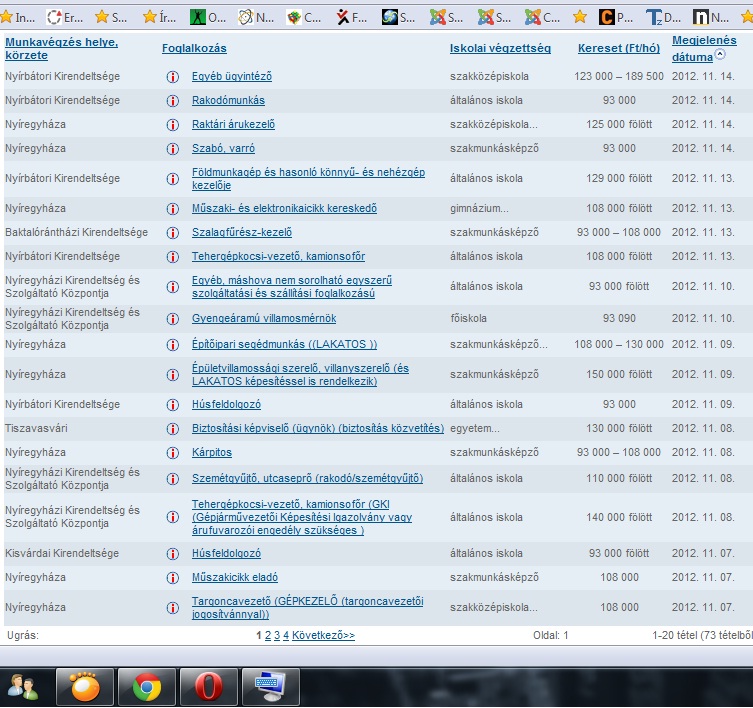Open the Egyéb ügyintéző job listing
The height and width of the screenshot is (708, 753).
pyautogui.click(x=232, y=77)
